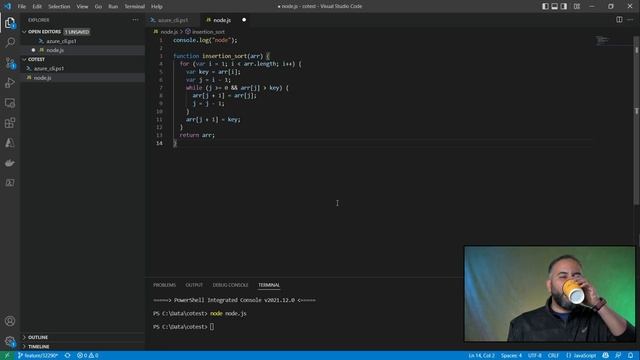The height and width of the screenshot is (360, 640).
Task: Click the Visual Studio Code logo icon
Action: pyautogui.click(x=7, y=6)
